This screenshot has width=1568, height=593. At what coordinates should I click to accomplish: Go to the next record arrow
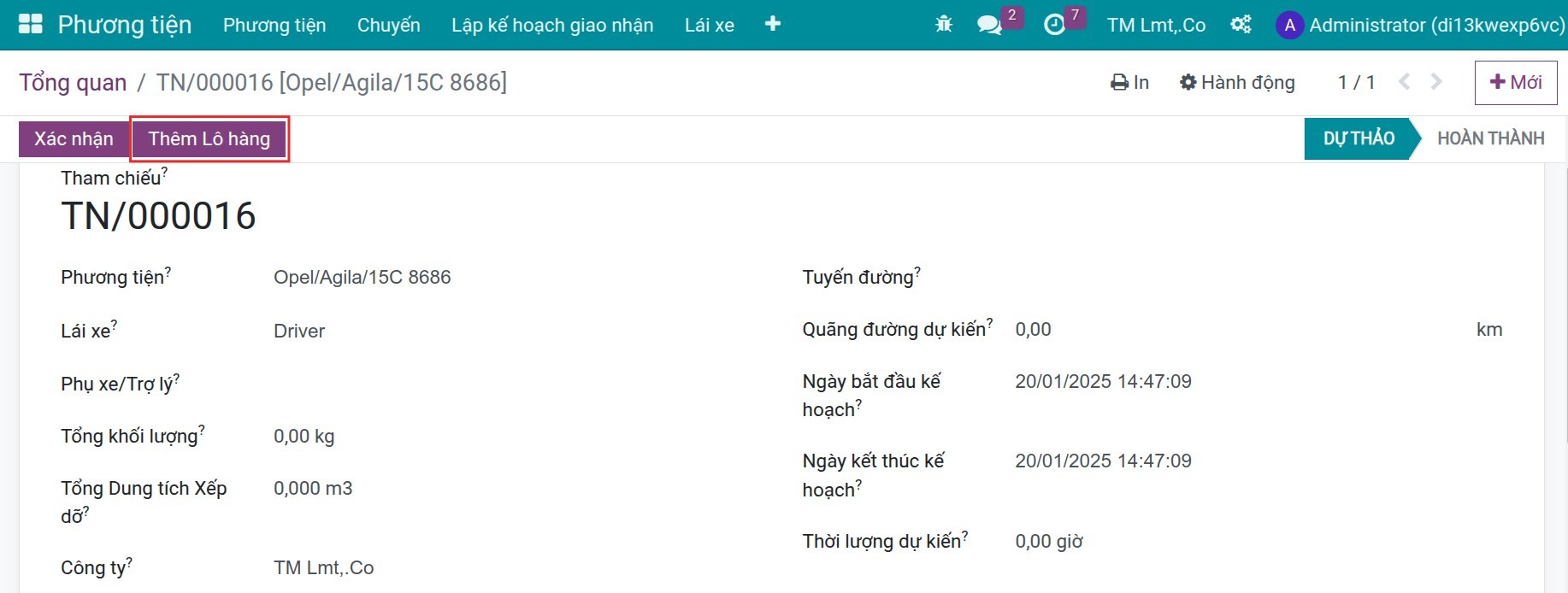coord(1436,82)
